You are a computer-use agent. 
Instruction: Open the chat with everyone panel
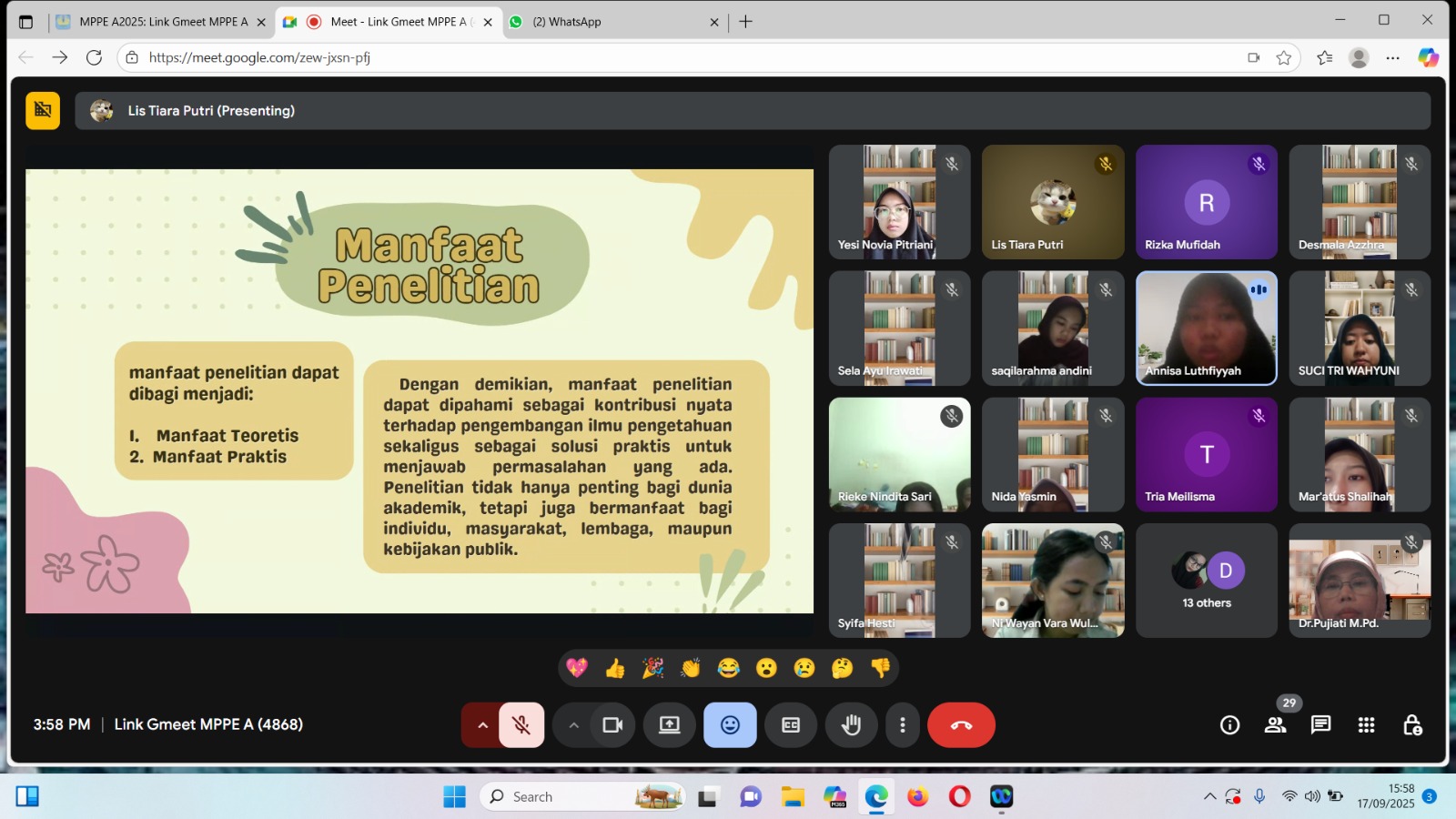1320,725
